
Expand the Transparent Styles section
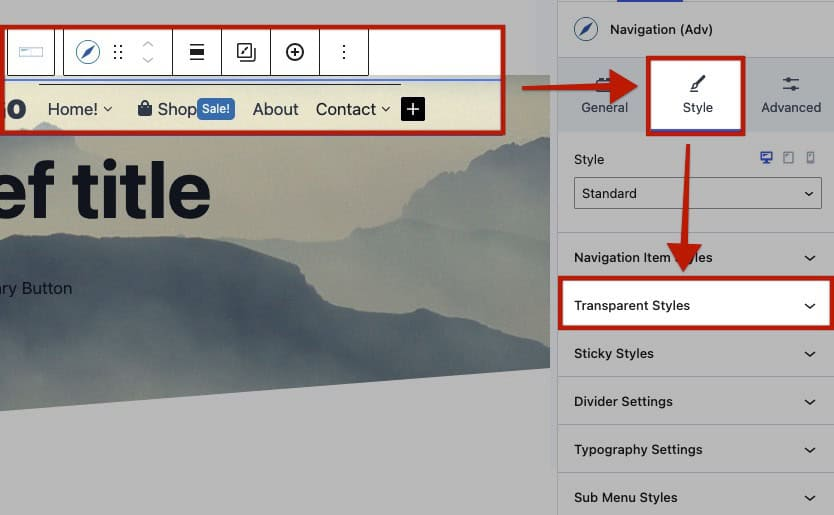(696, 305)
